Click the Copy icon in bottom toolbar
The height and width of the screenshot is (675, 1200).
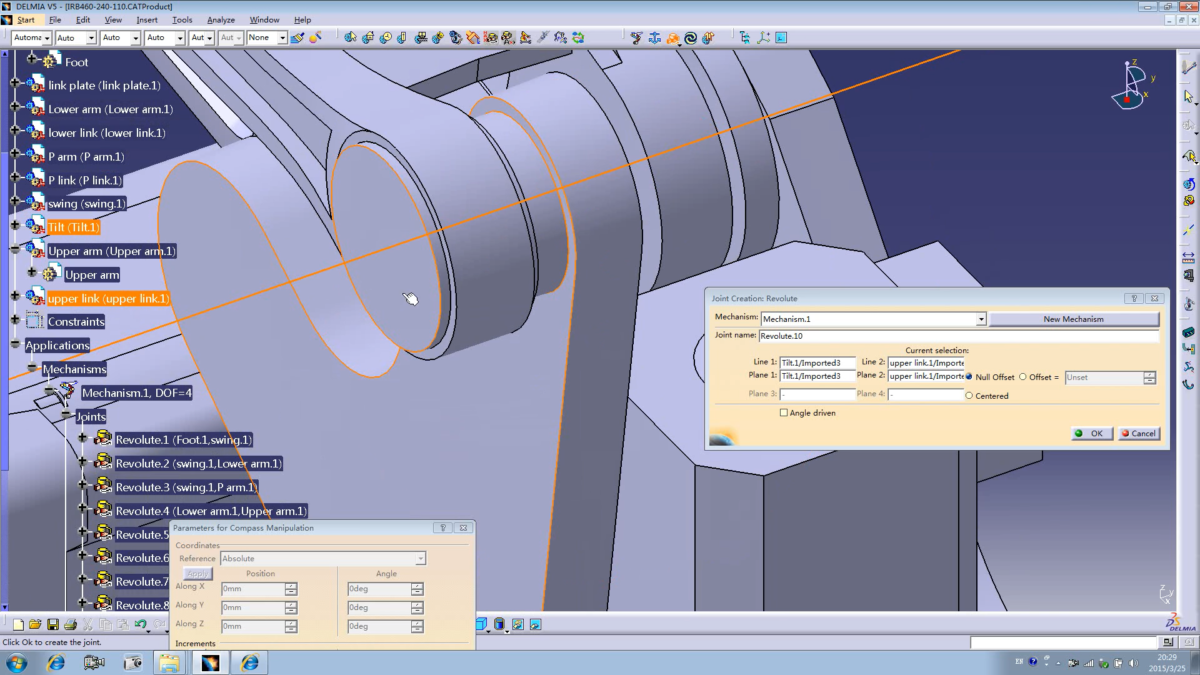tap(105, 625)
